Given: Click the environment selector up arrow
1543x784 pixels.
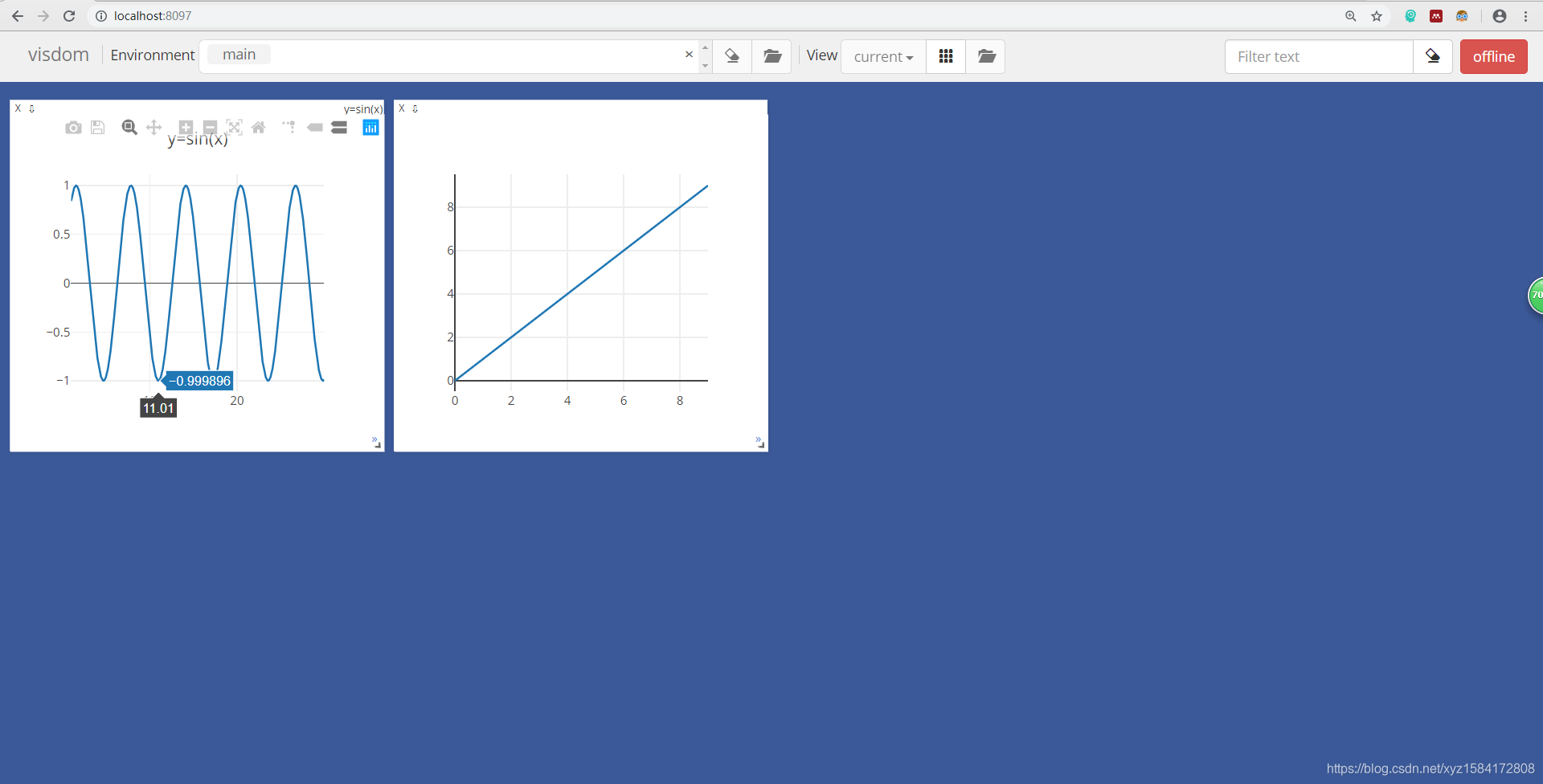Looking at the screenshot, I should (706, 47).
